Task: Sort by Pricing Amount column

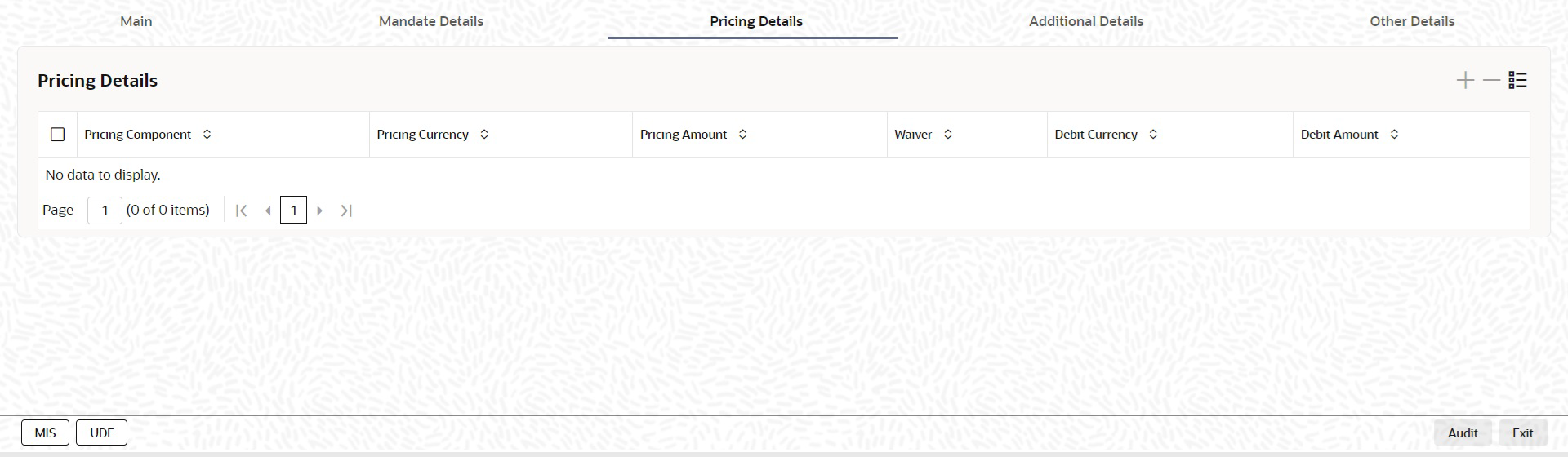Action: click(x=742, y=135)
